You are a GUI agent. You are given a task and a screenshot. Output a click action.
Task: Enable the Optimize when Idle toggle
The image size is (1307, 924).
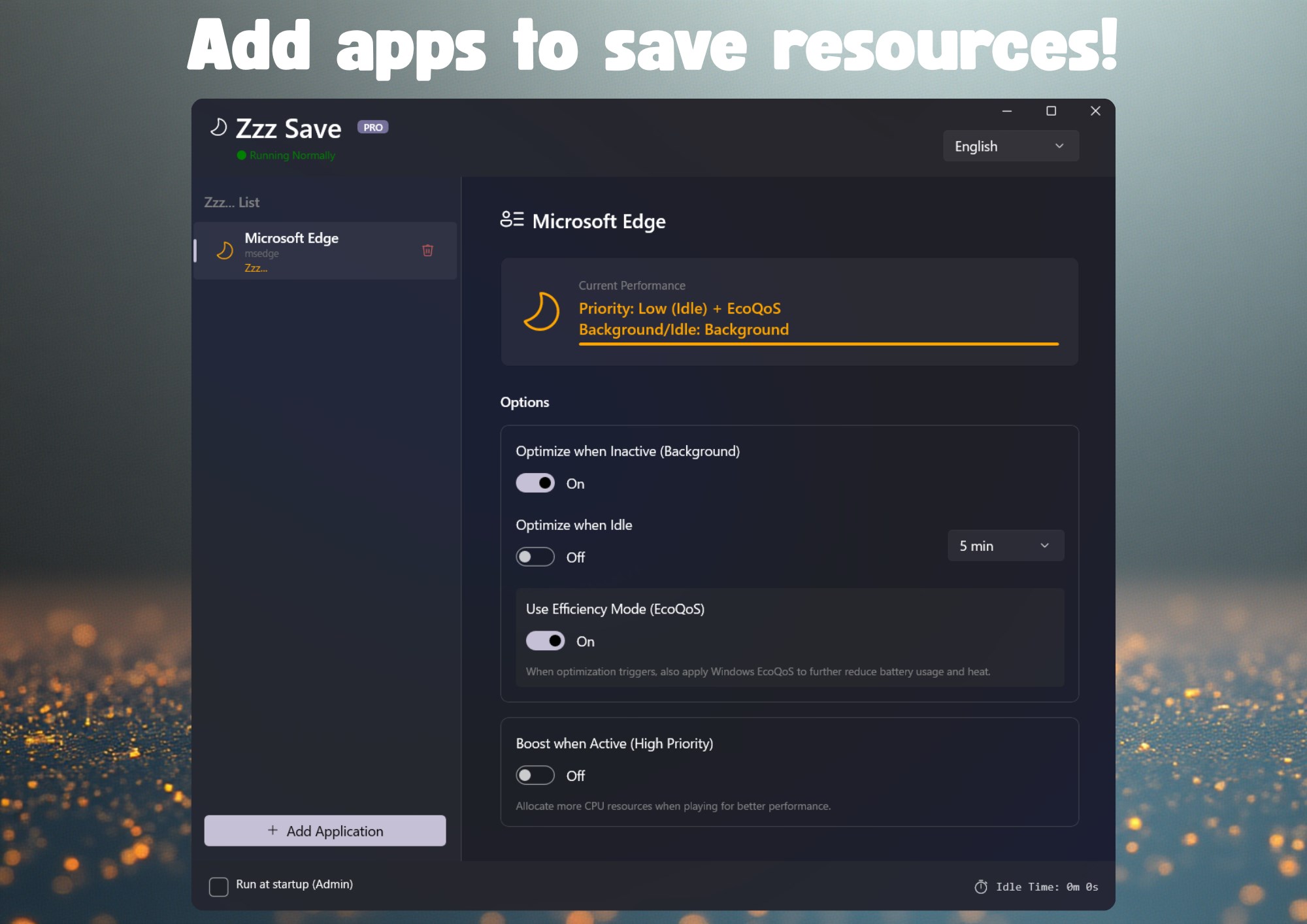535,557
